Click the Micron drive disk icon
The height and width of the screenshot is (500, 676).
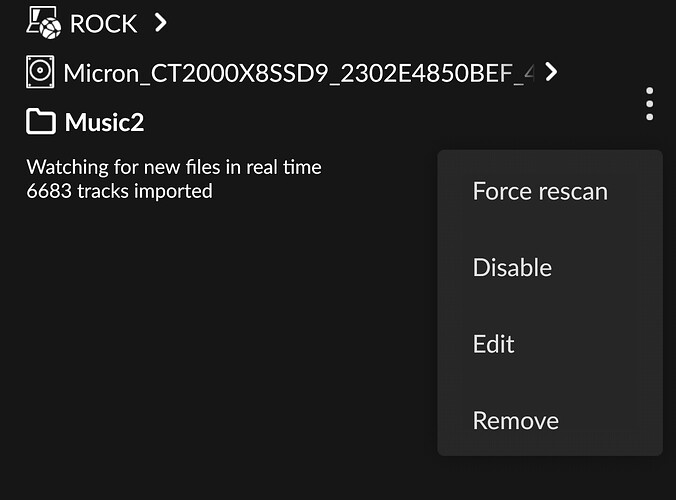tap(40, 72)
